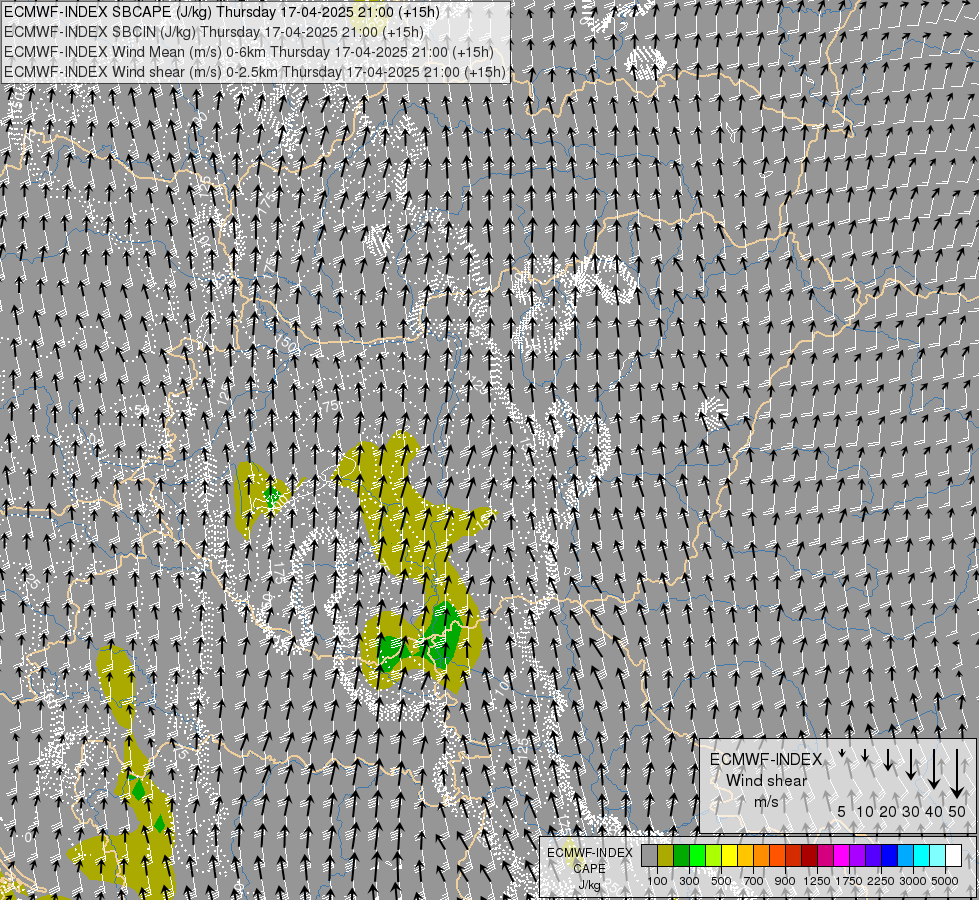Click the "CAPE" legend label
979x900 pixels.
pos(589,869)
